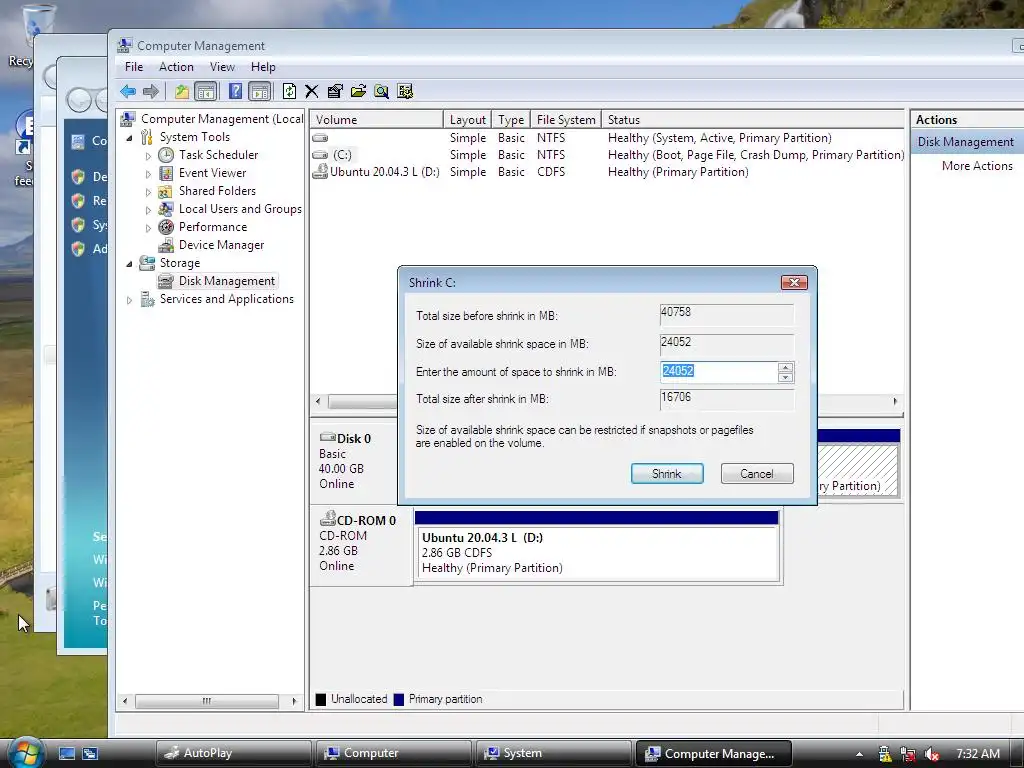This screenshot has width=1024, height=768.
Task: Click tree pane scroll right arrow
Action: click(295, 701)
